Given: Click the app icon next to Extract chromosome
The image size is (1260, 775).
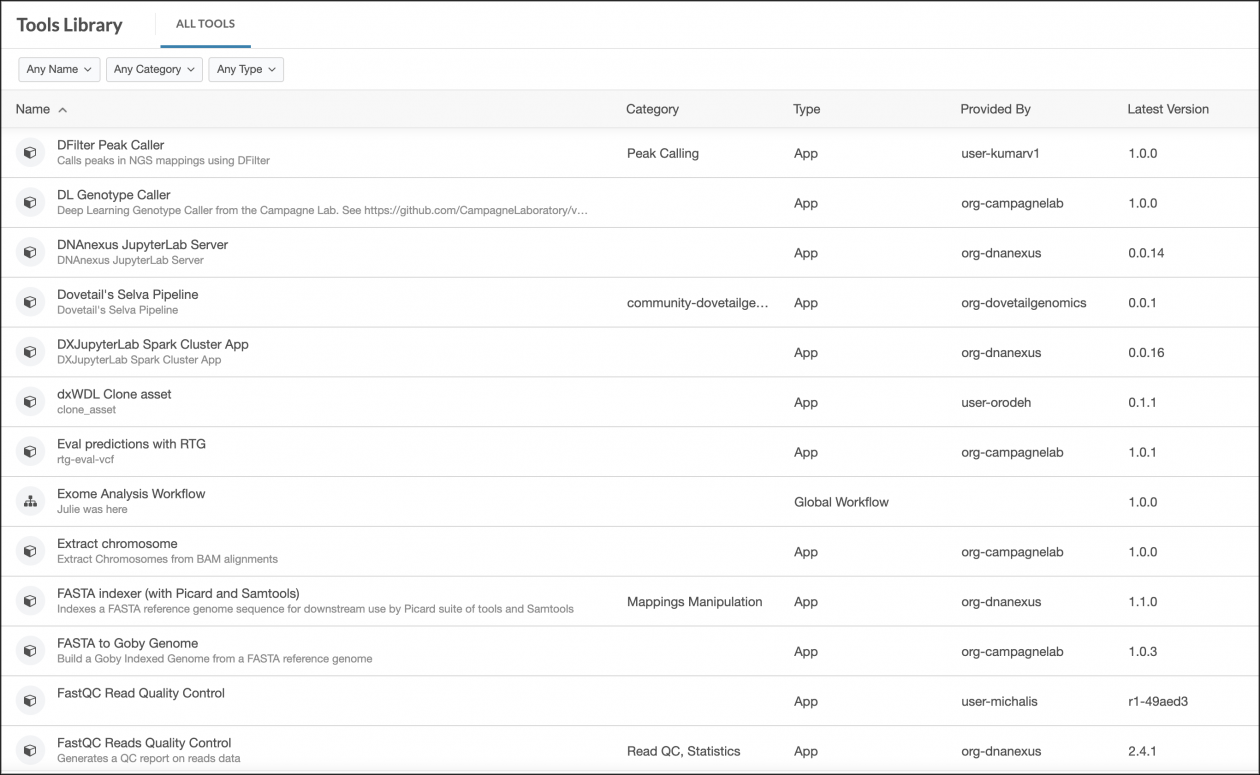Looking at the screenshot, I should [x=30, y=552].
